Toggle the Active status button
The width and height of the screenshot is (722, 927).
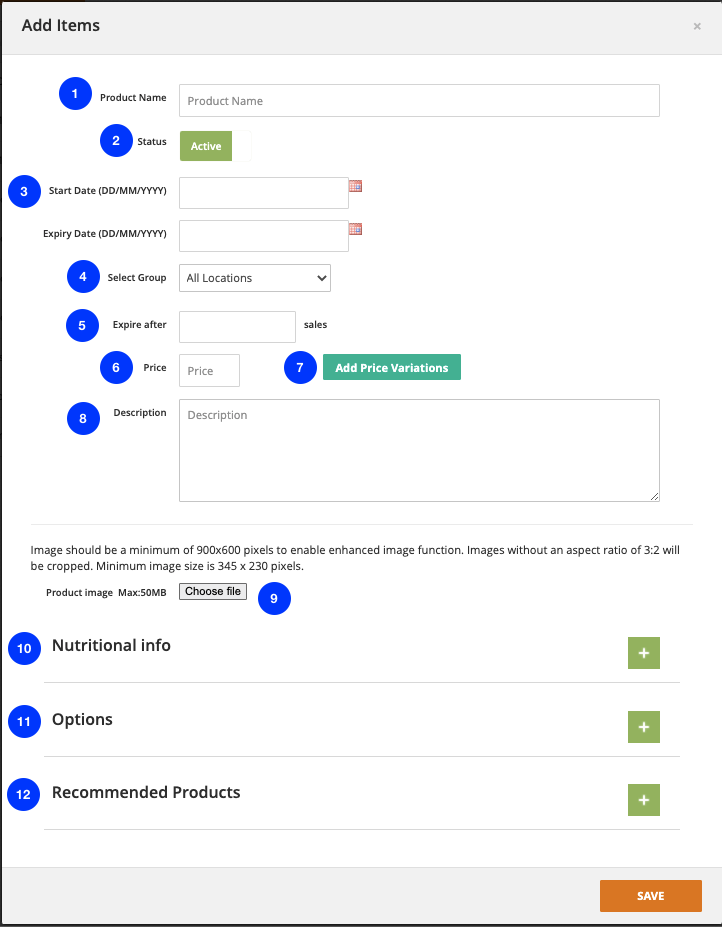tap(206, 146)
